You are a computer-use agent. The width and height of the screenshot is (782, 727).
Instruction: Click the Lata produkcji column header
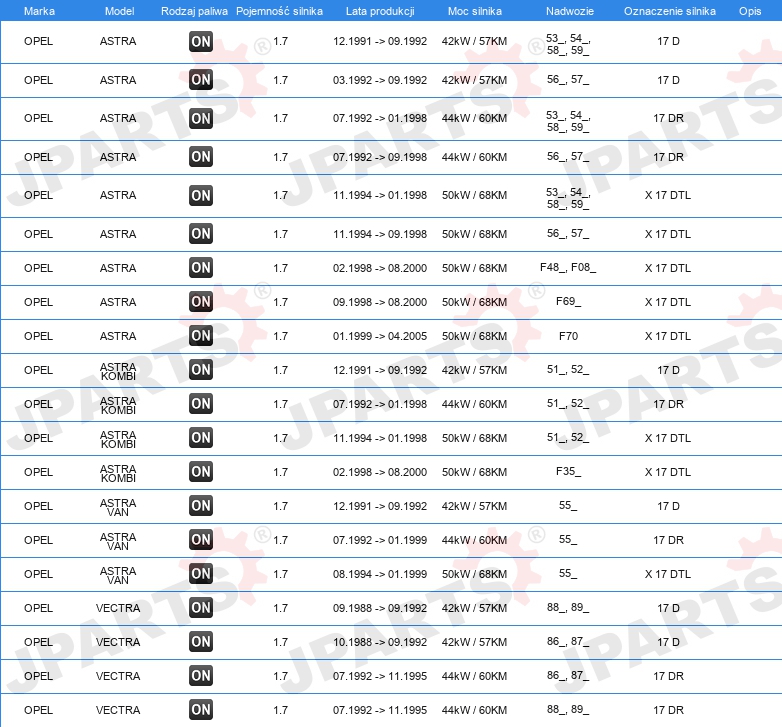tap(380, 11)
